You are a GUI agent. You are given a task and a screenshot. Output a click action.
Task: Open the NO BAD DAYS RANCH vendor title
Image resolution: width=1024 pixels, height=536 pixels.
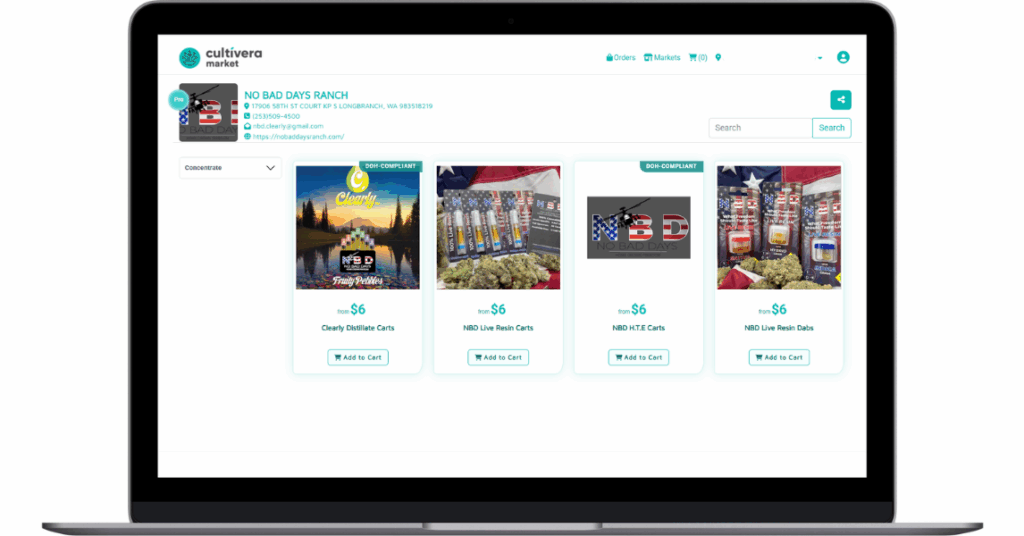(296, 95)
